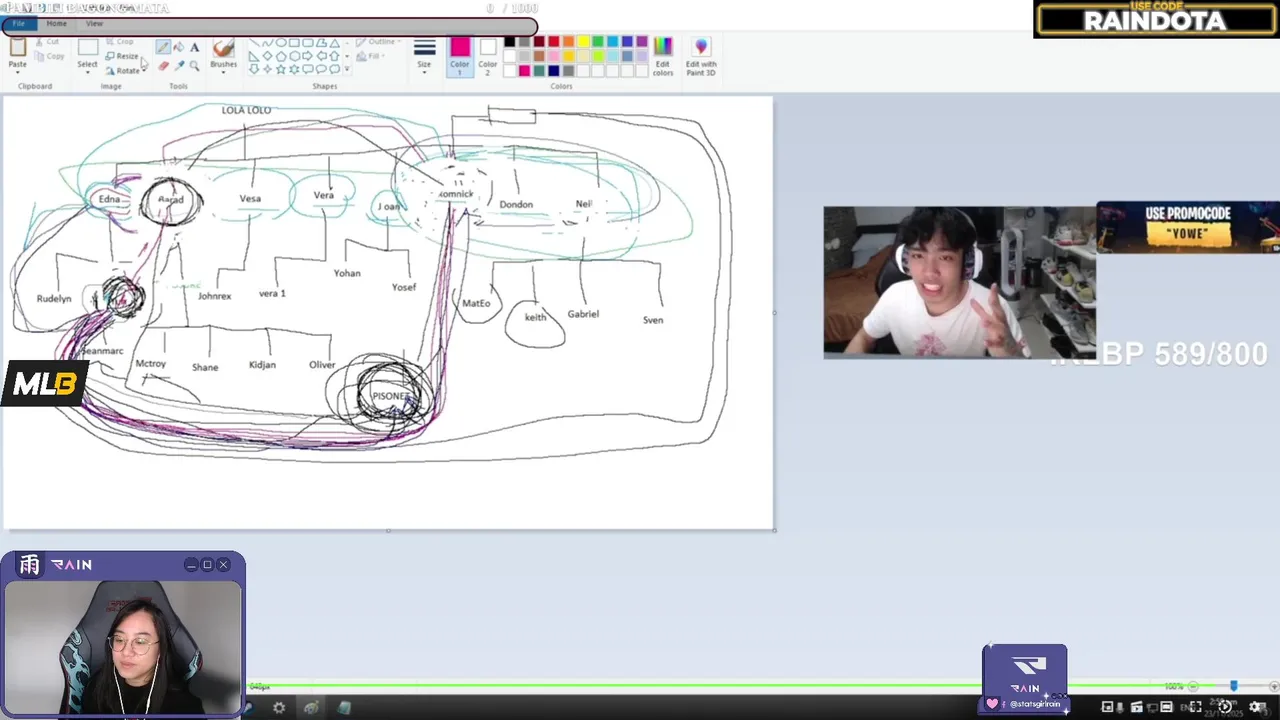Select the Pencil tool in Paint
1280x720 pixels.
[x=163, y=47]
